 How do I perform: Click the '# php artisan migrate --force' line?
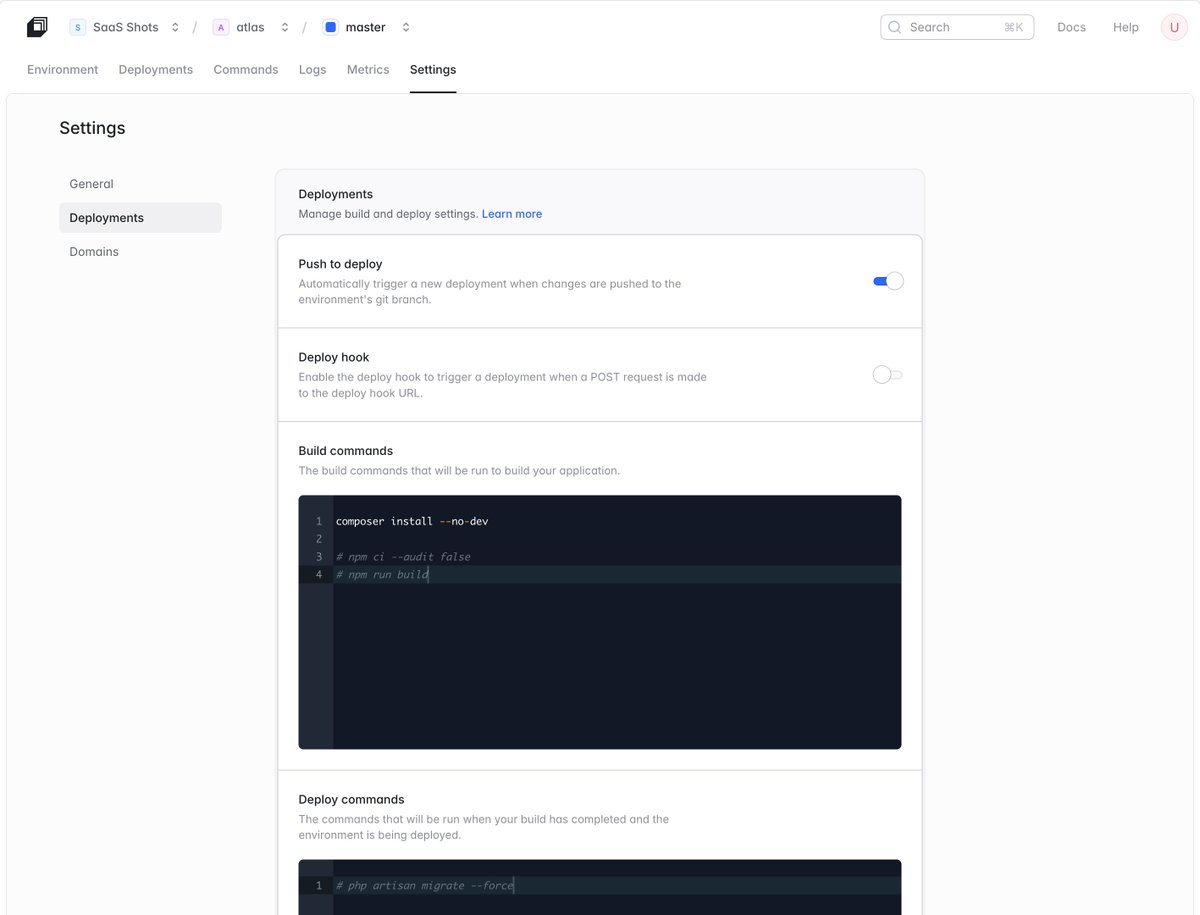pos(424,886)
